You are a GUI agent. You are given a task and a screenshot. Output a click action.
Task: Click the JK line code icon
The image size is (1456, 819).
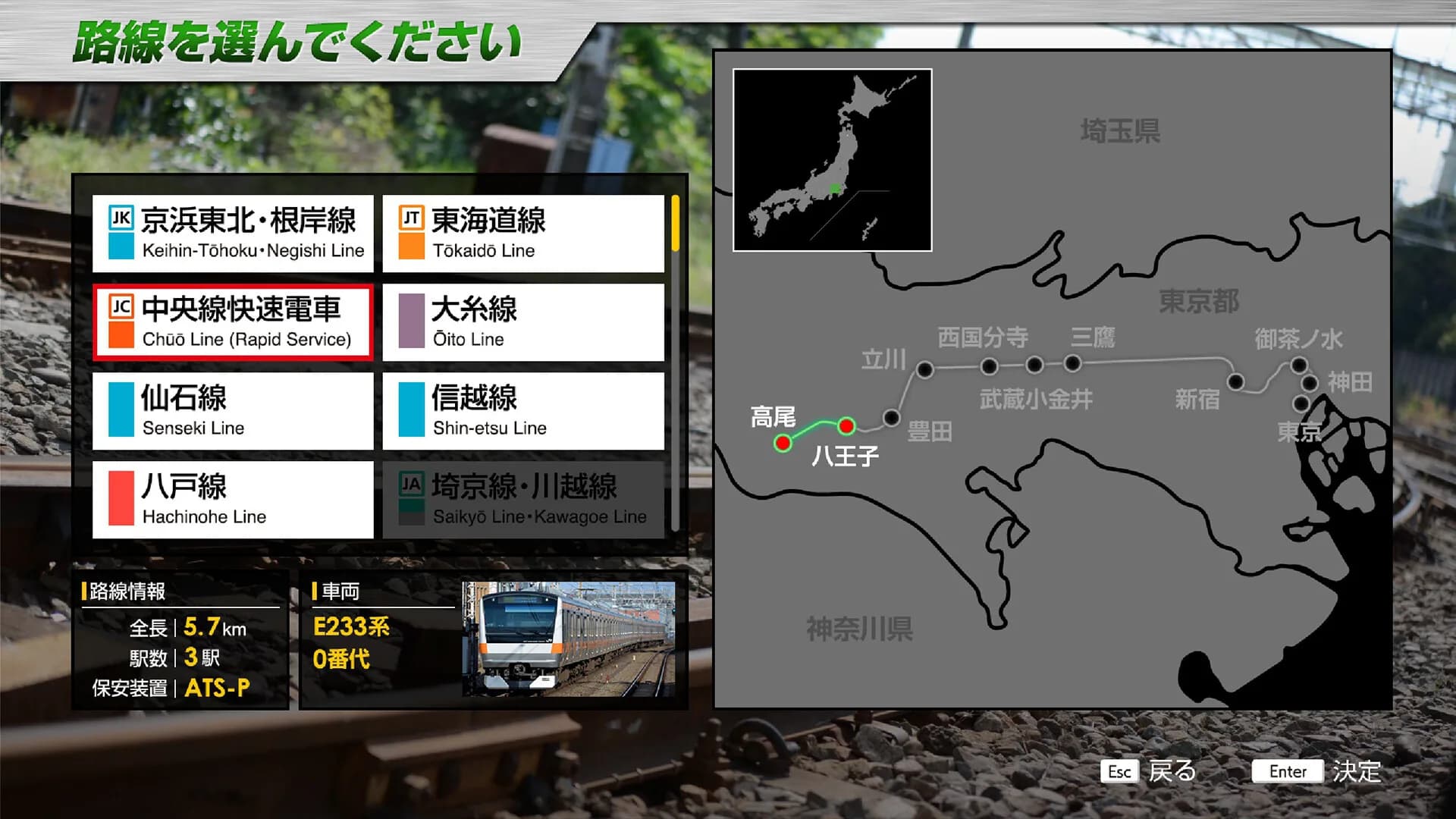click(121, 218)
